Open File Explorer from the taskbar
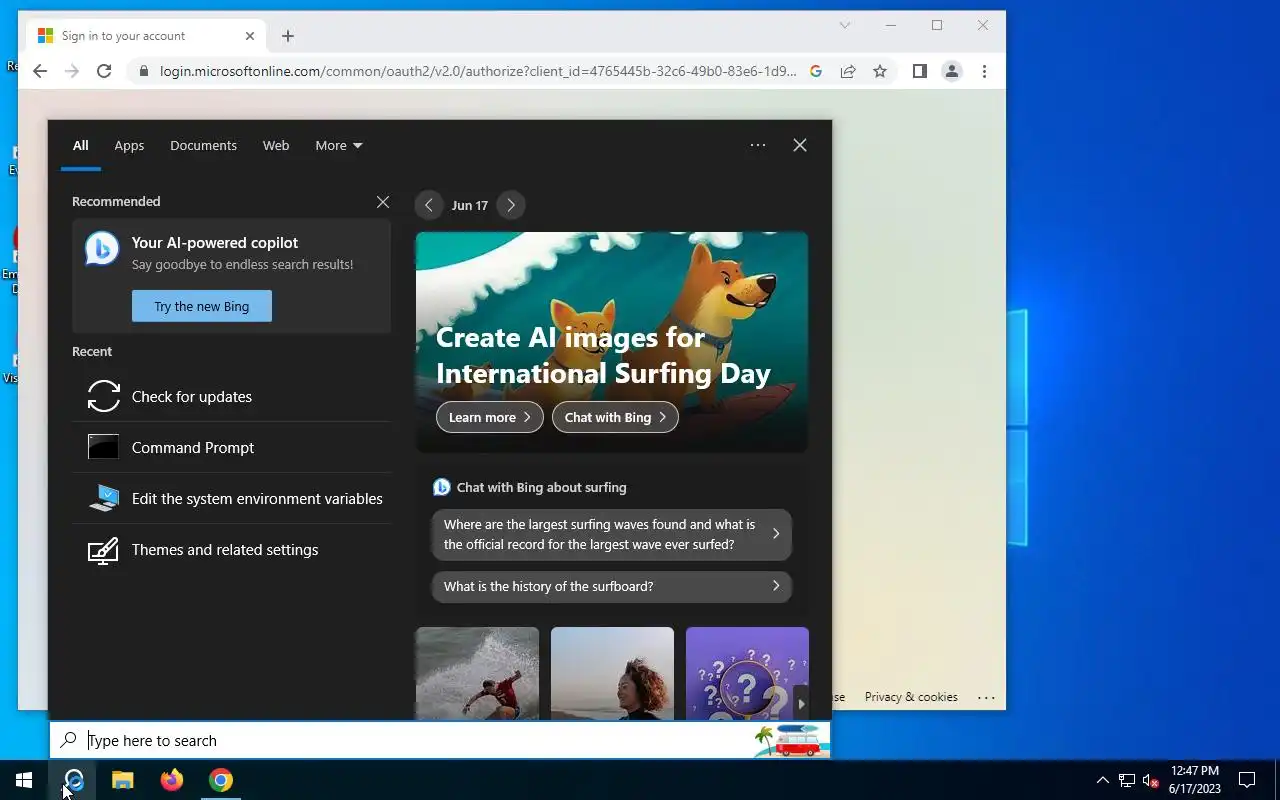The width and height of the screenshot is (1280, 800). [x=122, y=780]
